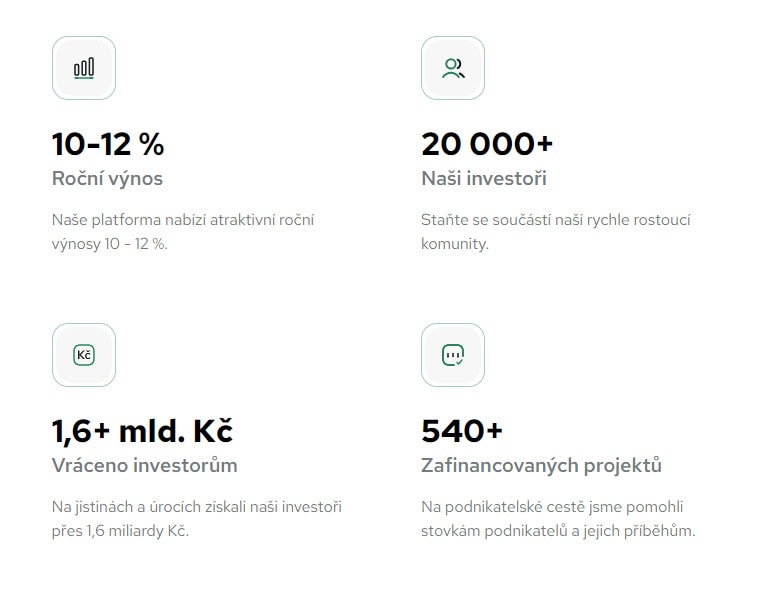The image size is (762, 606).
Task: Click the text "výnosy 10 - 12 %."
Action: [x=110, y=243]
